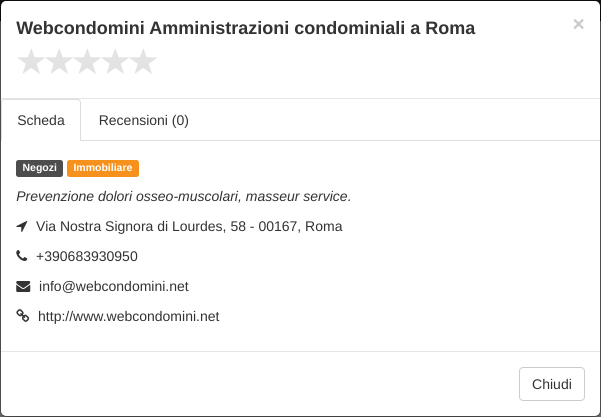Click the location arrow icon by the address
Image resolution: width=601 pixels, height=417 pixels.
[22, 226]
